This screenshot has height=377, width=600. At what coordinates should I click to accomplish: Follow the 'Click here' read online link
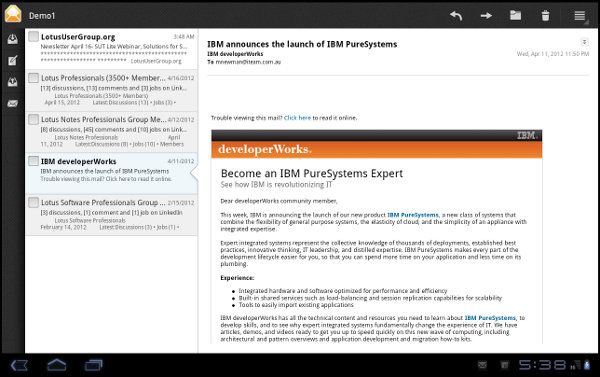[x=297, y=118]
